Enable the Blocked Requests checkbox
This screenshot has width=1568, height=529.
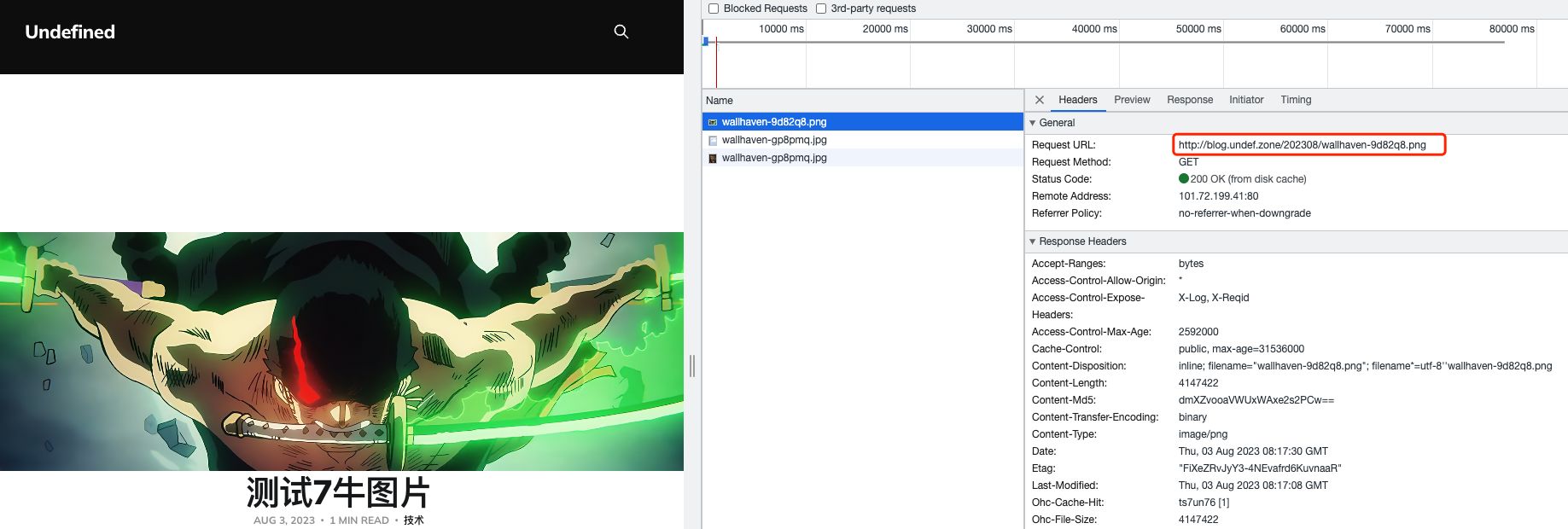(x=714, y=9)
